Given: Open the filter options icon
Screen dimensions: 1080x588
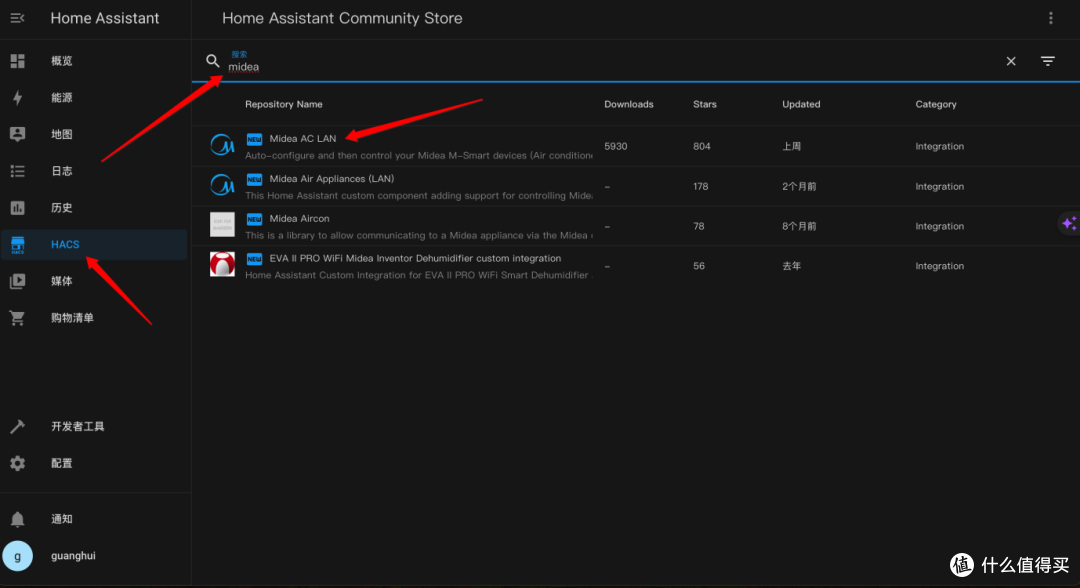Looking at the screenshot, I should tap(1048, 61).
